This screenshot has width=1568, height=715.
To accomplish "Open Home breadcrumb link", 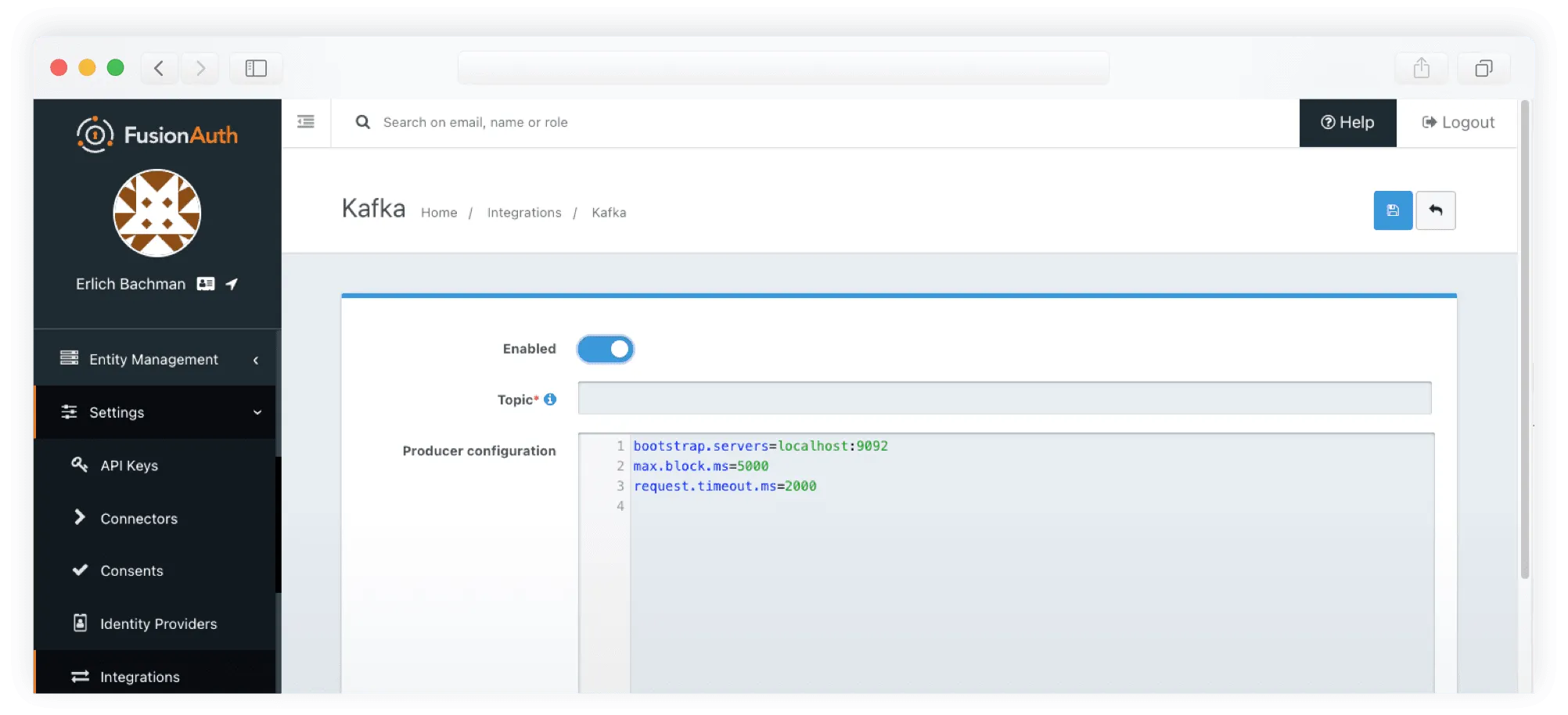I will 439,213.
